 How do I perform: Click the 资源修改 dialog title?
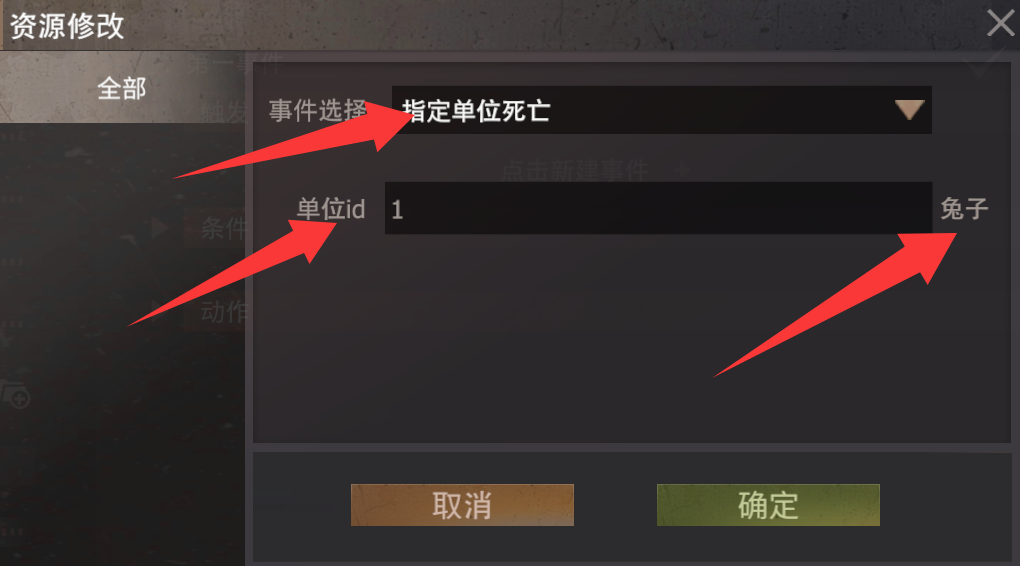[67, 27]
